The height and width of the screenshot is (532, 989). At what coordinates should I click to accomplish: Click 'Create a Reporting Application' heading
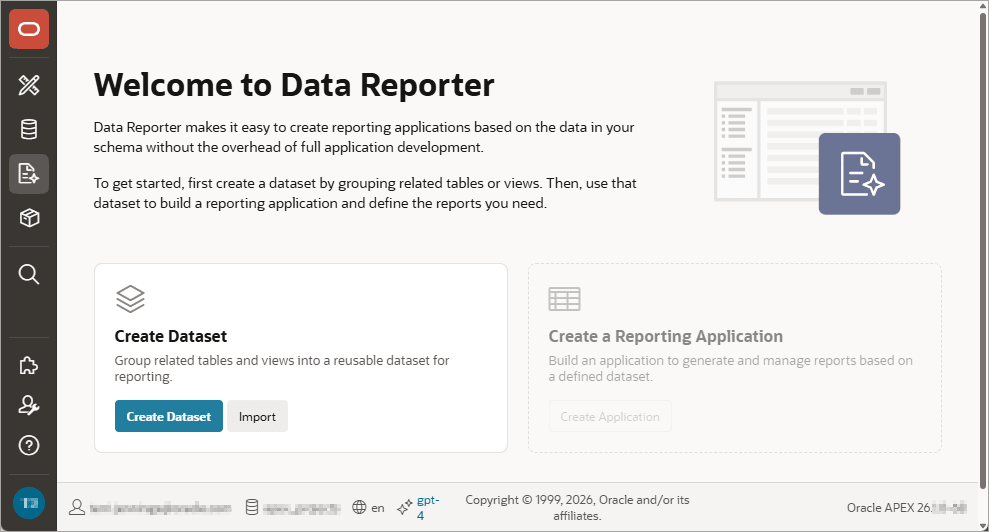click(x=665, y=336)
